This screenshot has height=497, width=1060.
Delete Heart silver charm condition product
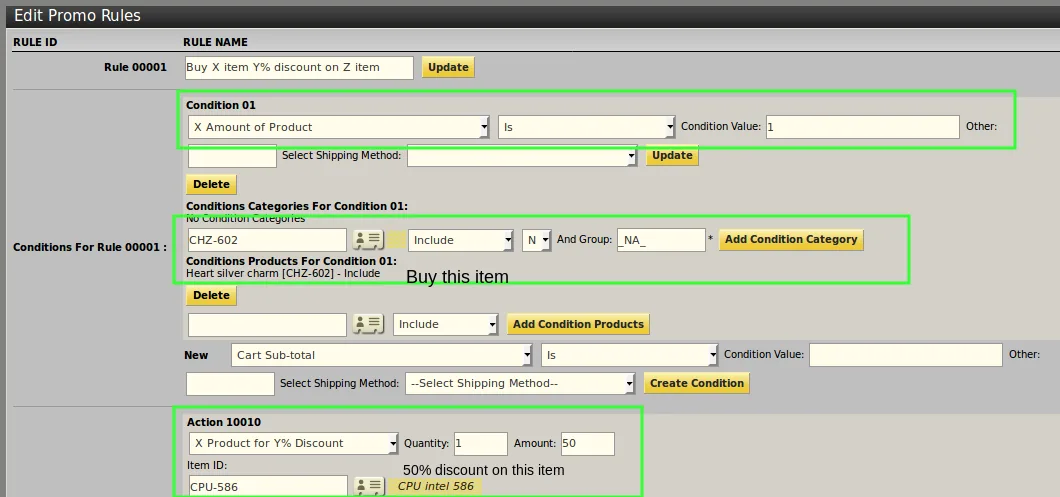tap(212, 295)
